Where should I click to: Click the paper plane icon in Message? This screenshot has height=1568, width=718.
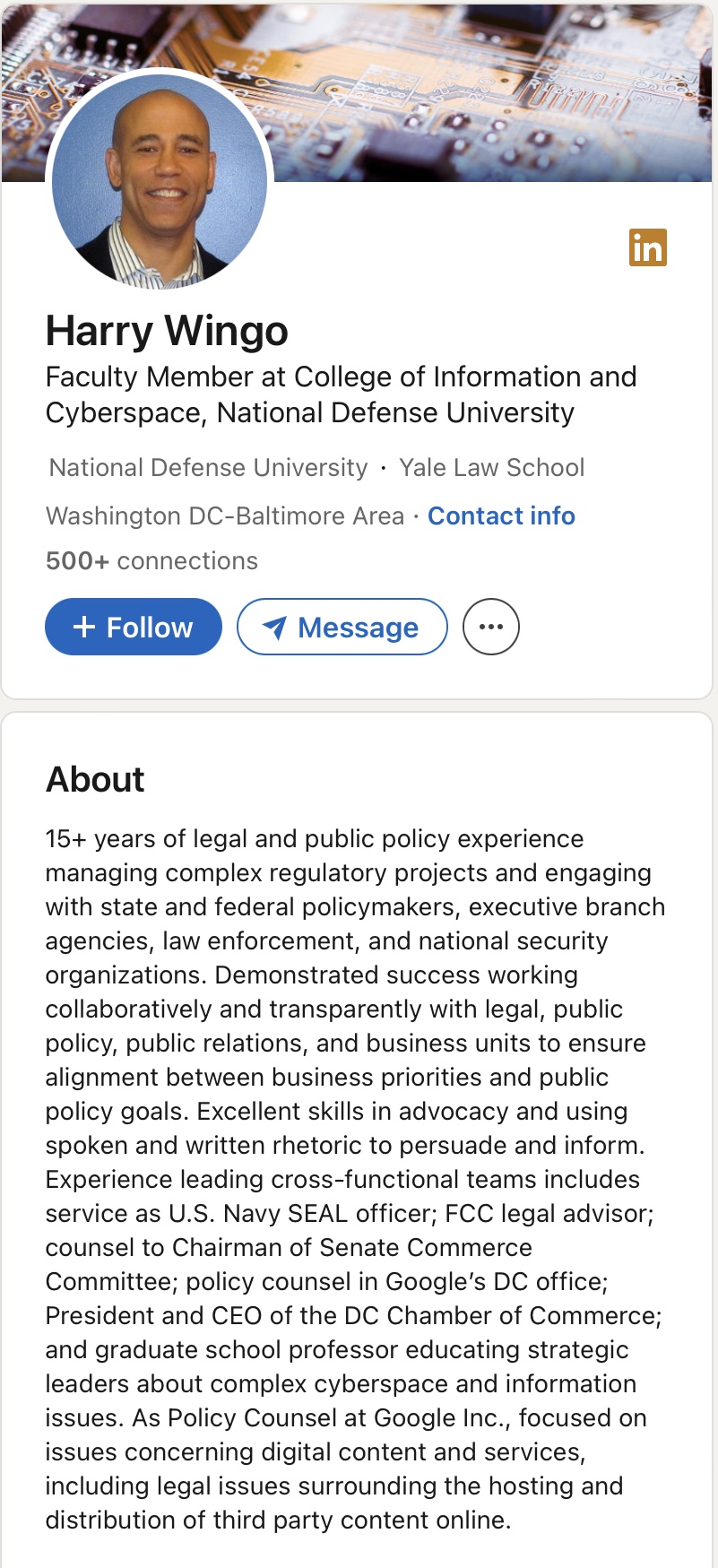point(274,628)
